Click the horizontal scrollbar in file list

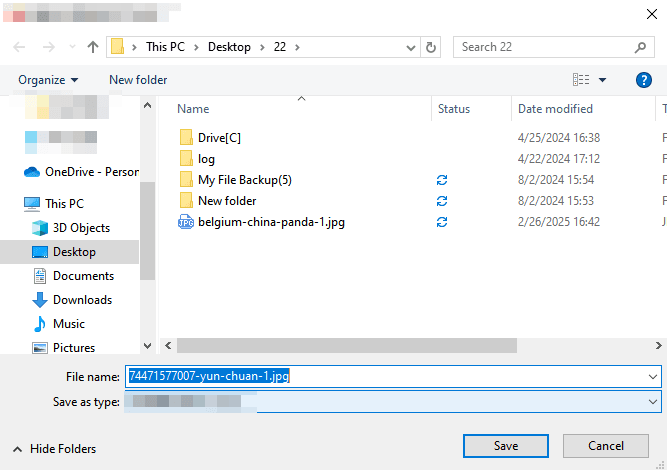pyautogui.click(x=346, y=345)
